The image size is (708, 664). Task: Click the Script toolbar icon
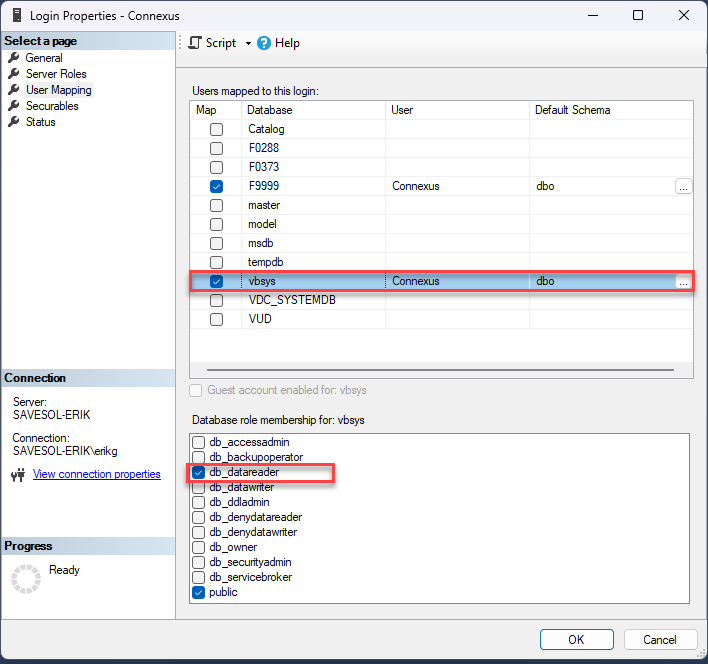tap(195, 43)
